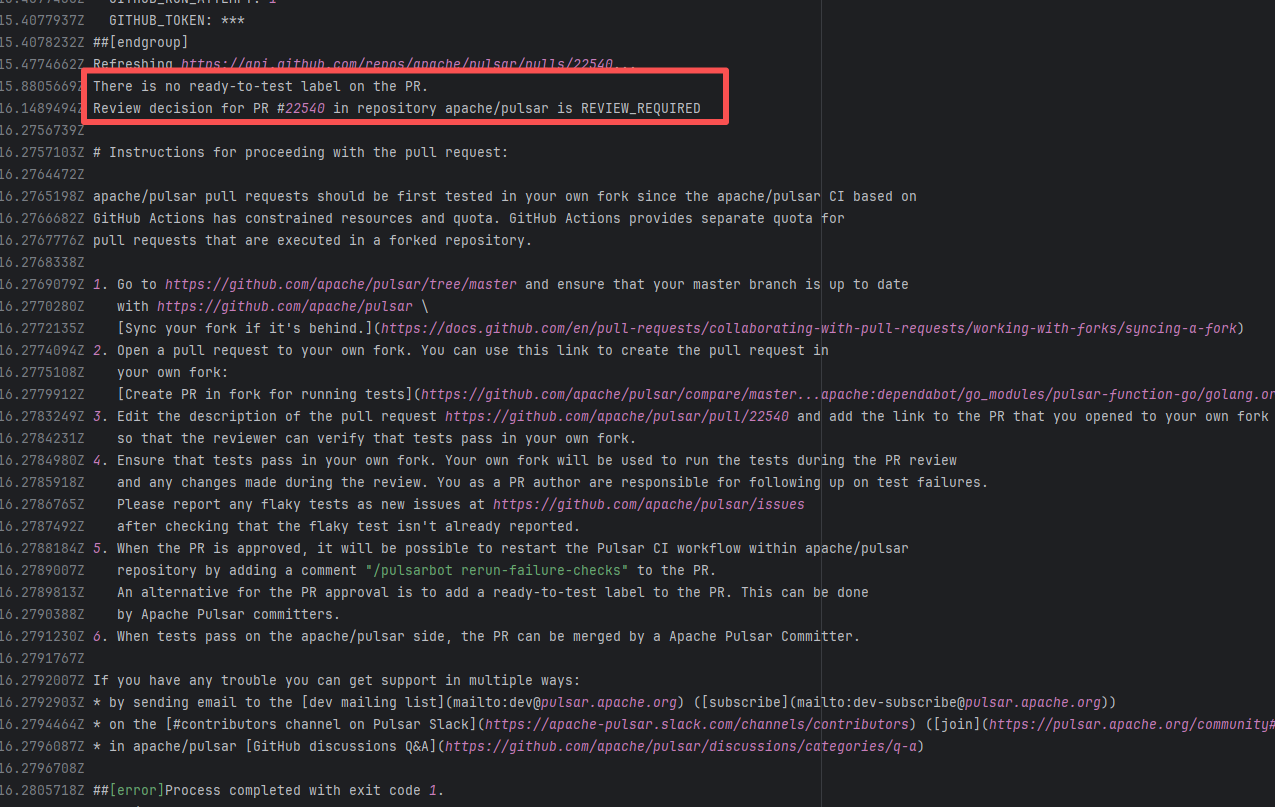Click the "There is no ready-to-test label" line
Viewport: 1275px width, 807px height.
(260, 86)
